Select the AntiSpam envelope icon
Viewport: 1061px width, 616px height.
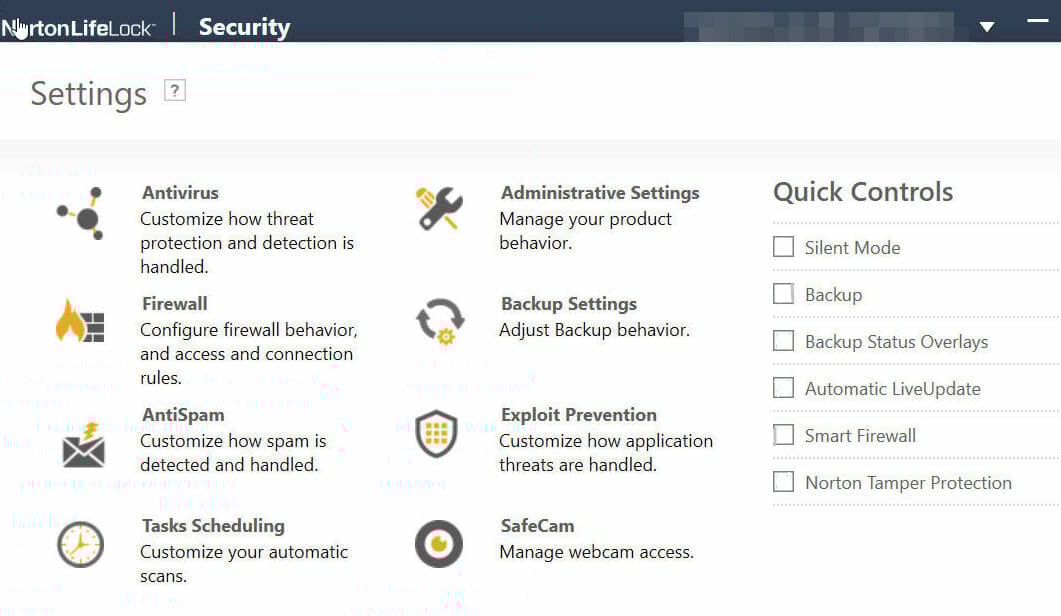(x=83, y=445)
